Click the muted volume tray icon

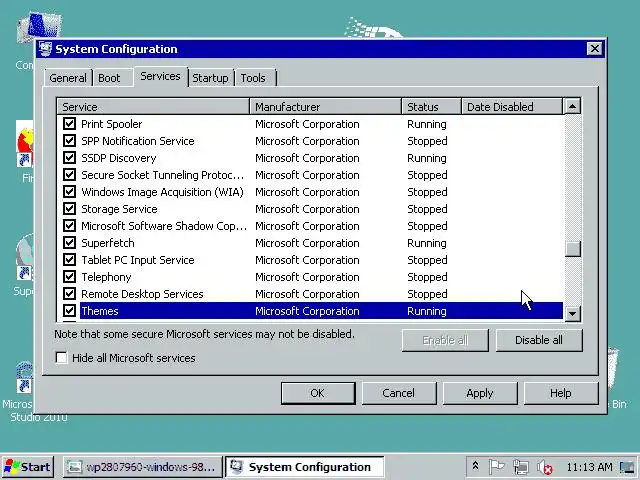(545, 467)
